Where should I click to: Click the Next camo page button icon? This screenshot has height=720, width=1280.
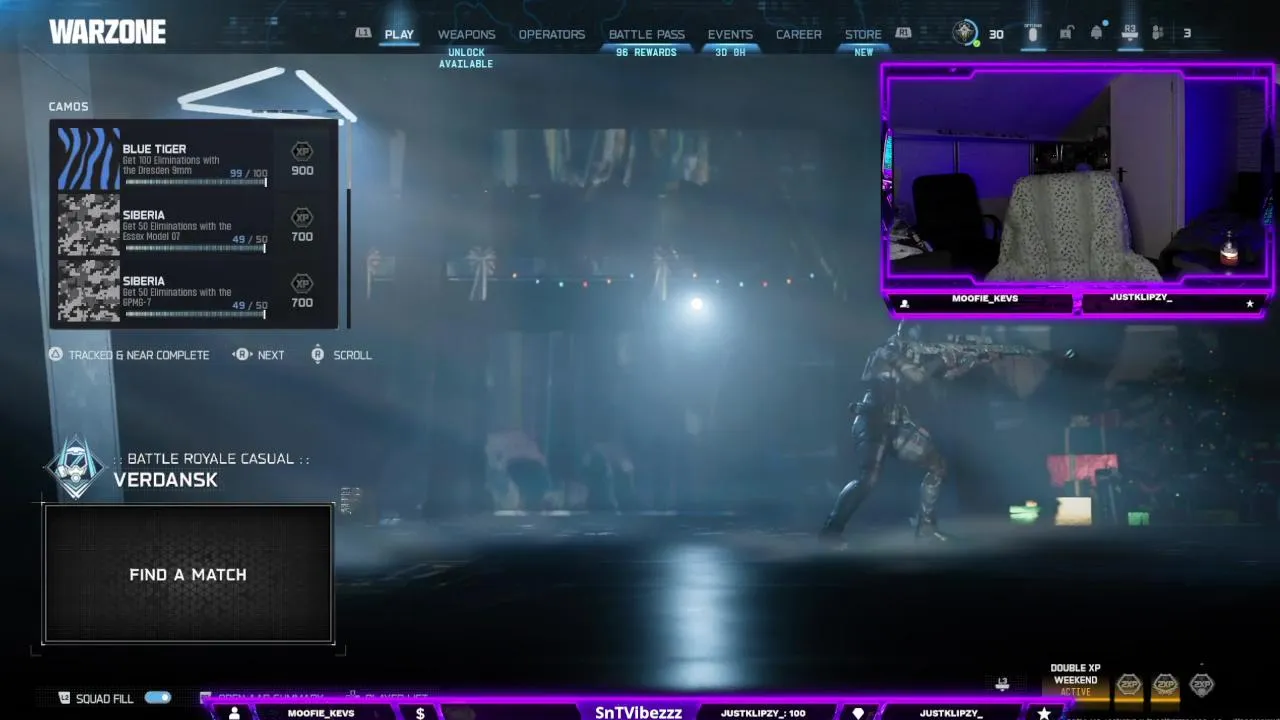[x=242, y=355]
